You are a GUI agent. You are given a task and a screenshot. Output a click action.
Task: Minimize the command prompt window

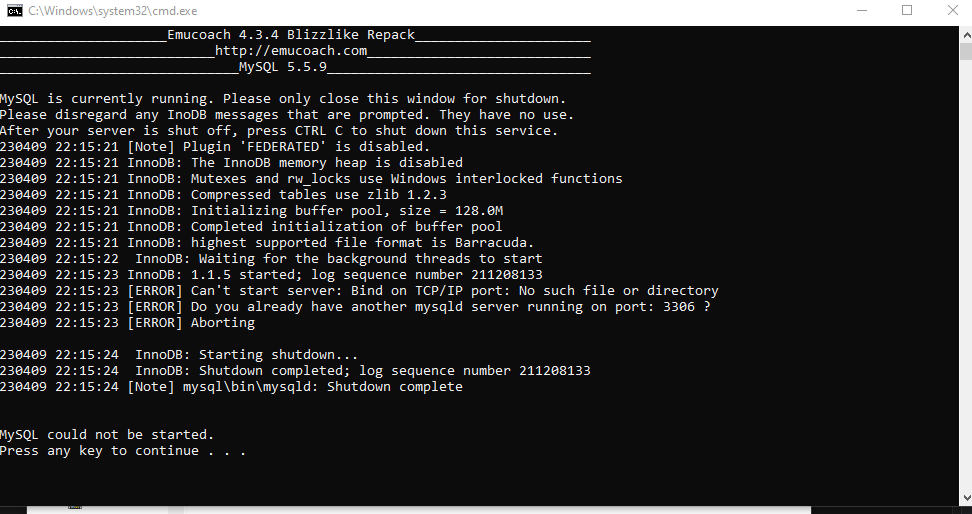(861, 11)
